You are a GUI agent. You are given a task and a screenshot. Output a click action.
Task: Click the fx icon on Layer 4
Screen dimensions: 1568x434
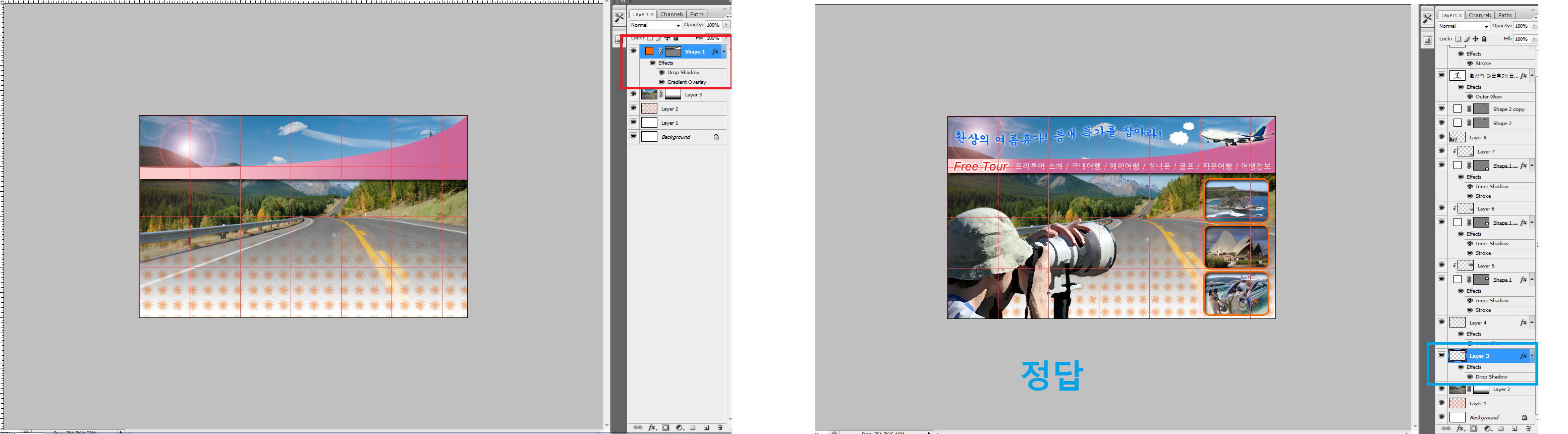pyautogui.click(x=1523, y=322)
